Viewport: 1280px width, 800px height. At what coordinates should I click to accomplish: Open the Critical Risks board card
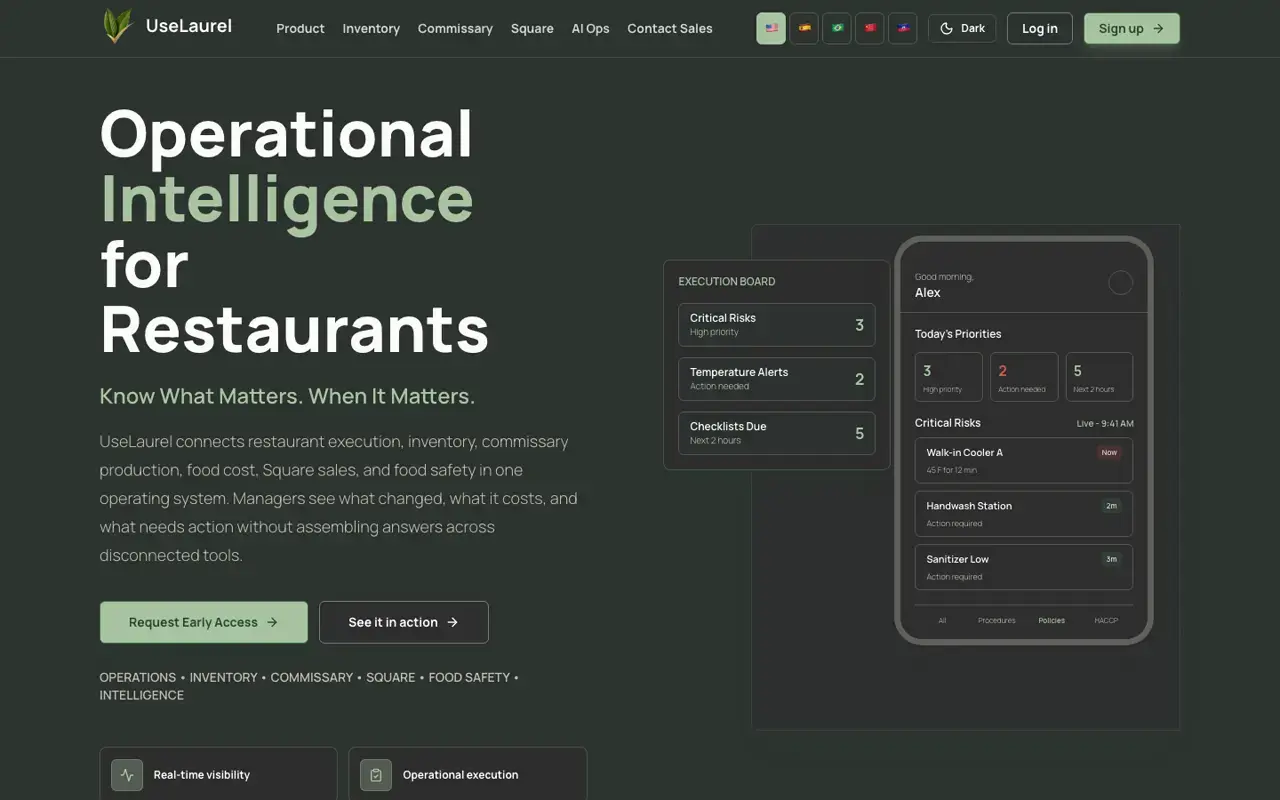pos(777,325)
